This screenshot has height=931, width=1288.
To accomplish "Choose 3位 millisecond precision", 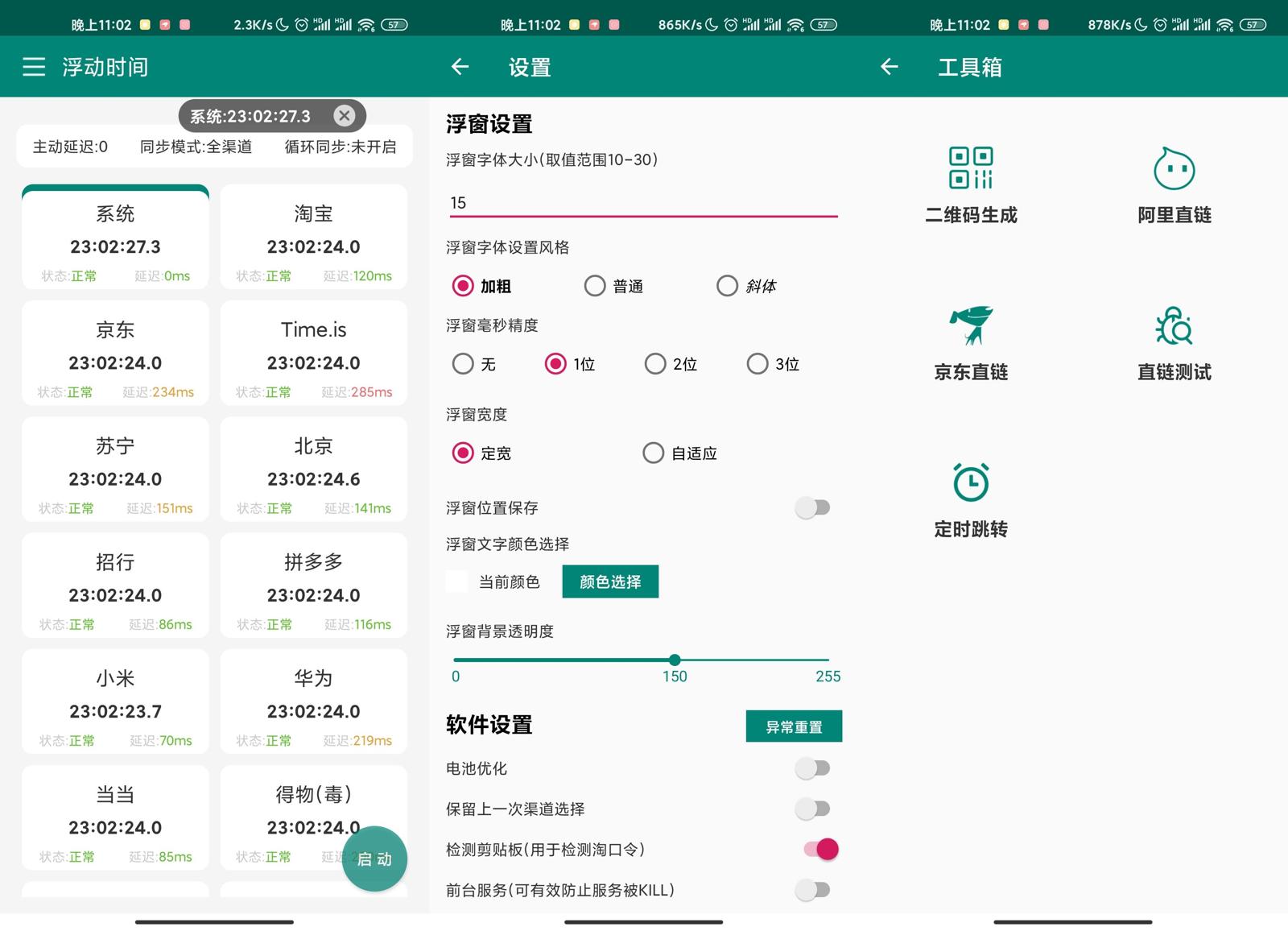I will point(758,364).
